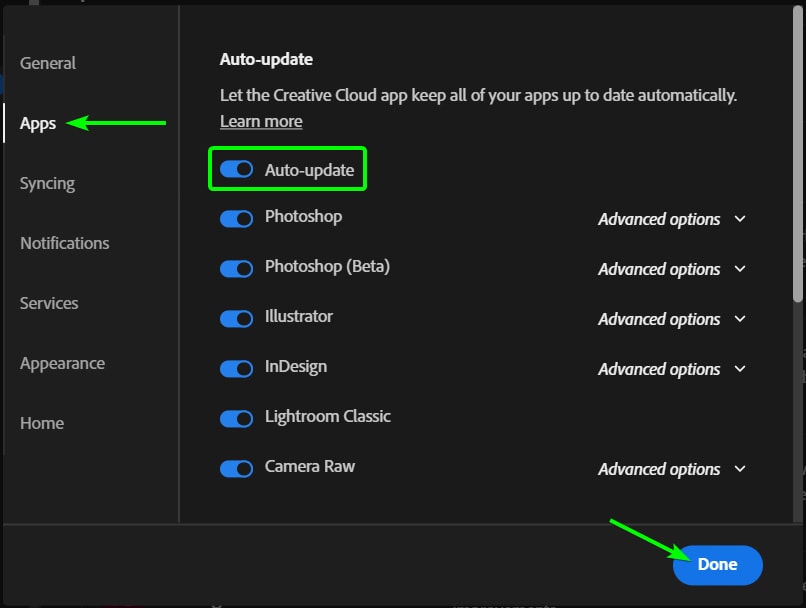Image resolution: width=806 pixels, height=608 pixels.
Task: Open the Services section
Action: [x=49, y=303]
